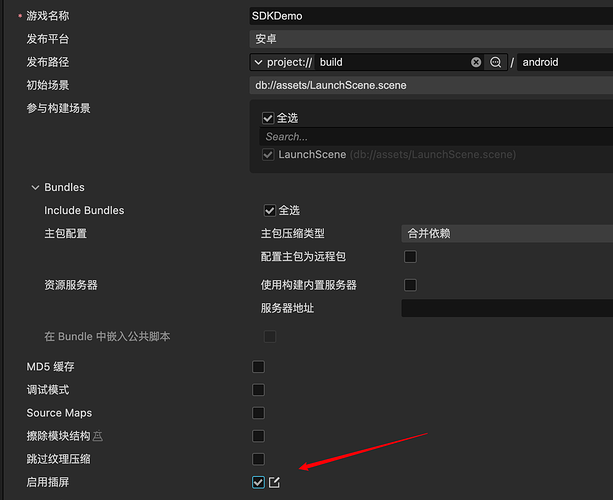The height and width of the screenshot is (500, 613).
Task: Enable 擦除模块结构 checkbox
Action: point(258,436)
